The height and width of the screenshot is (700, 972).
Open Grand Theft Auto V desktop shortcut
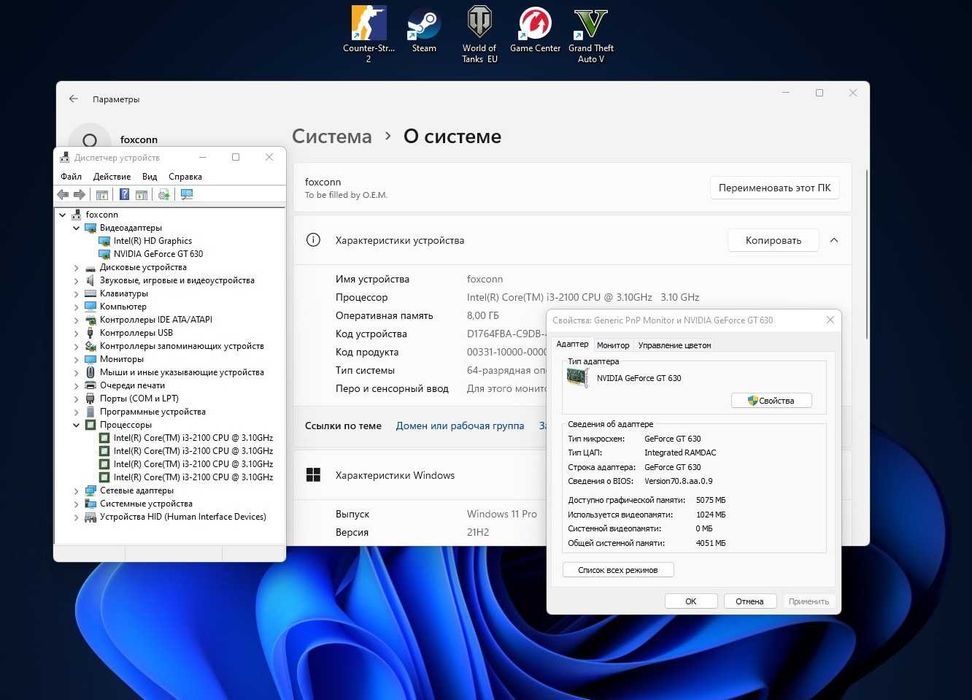tap(591, 35)
